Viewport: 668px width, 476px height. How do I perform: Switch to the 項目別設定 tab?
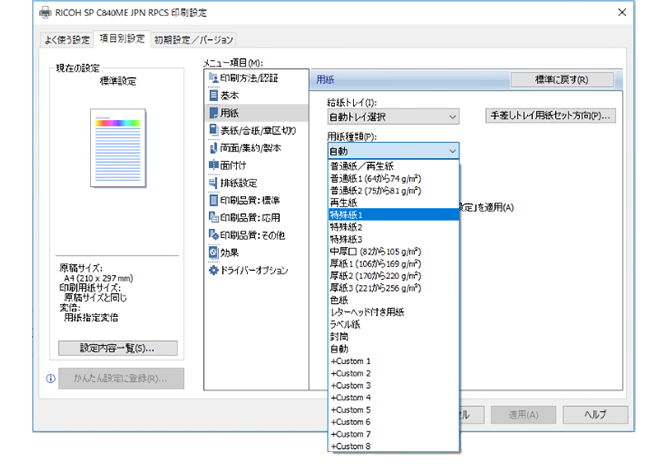[x=122, y=39]
